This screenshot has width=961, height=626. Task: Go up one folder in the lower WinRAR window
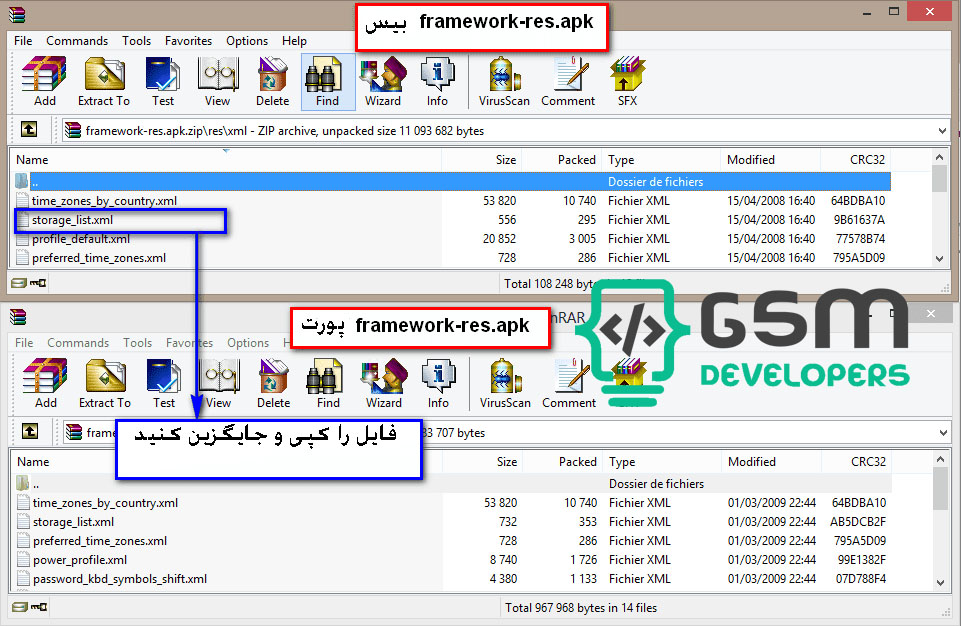click(30, 432)
